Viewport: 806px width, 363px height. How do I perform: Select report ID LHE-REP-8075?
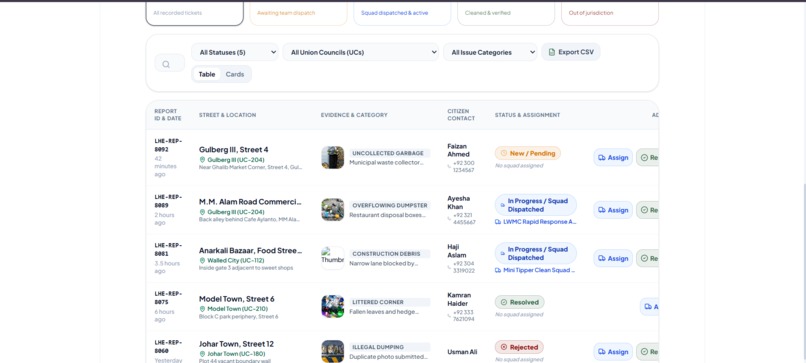pyautogui.click(x=169, y=298)
